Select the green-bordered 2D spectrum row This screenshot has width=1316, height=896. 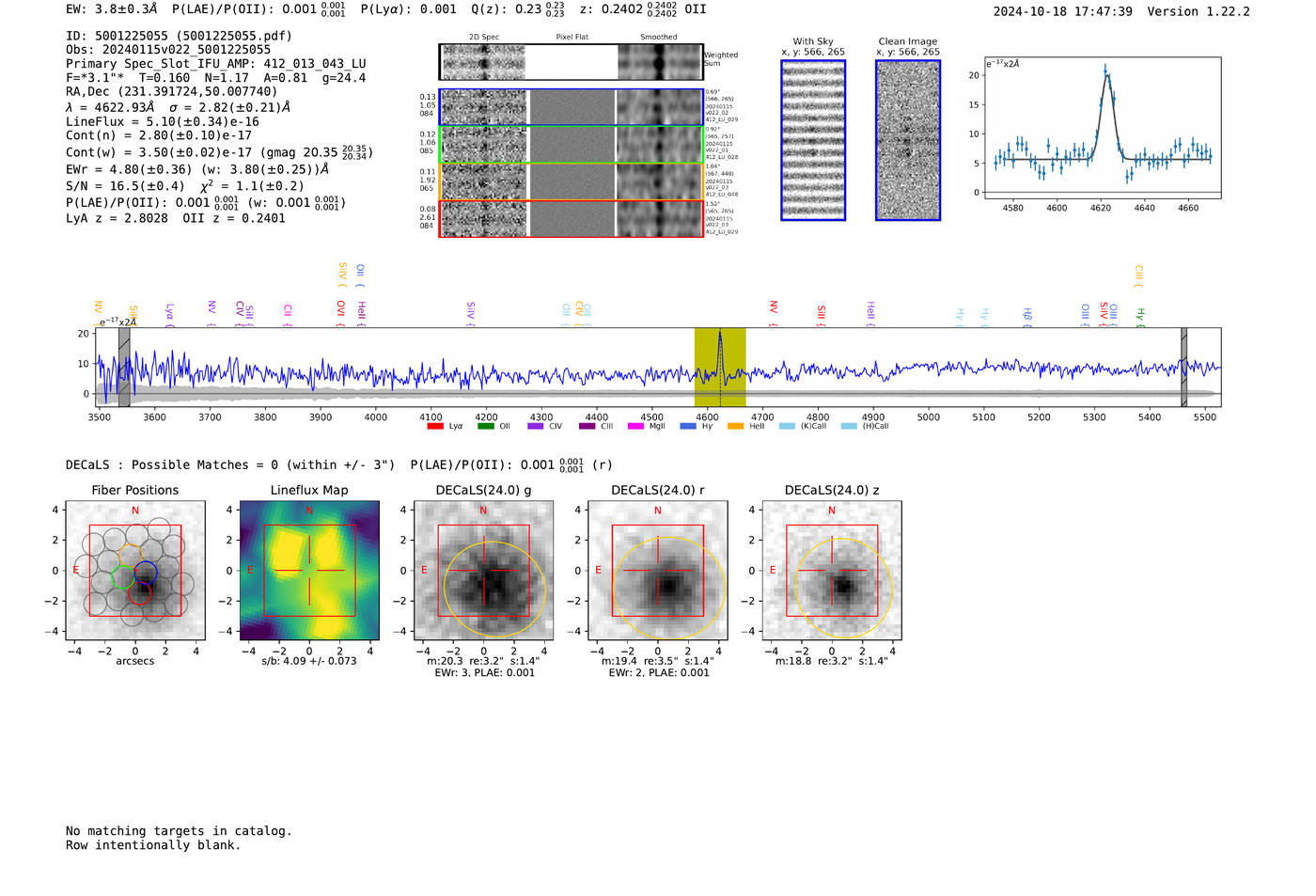click(572, 145)
